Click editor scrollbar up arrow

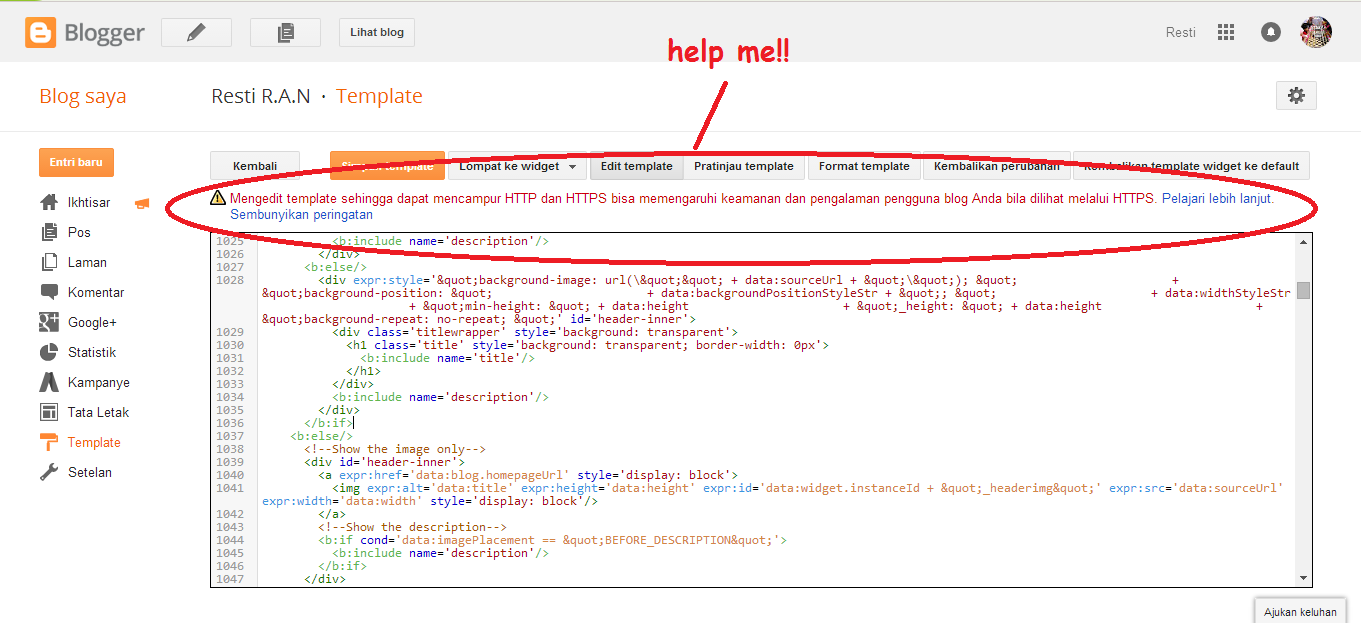point(1303,242)
